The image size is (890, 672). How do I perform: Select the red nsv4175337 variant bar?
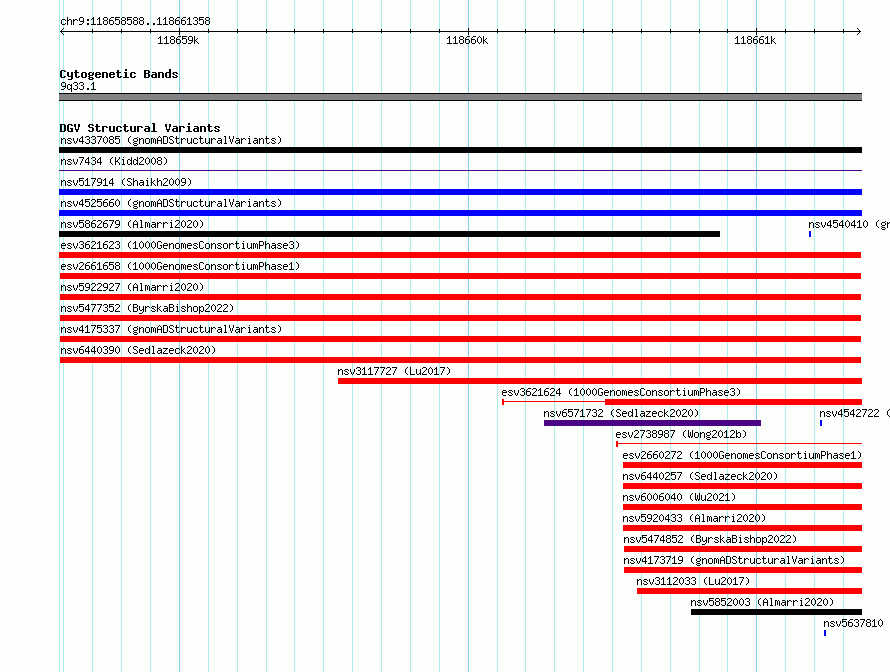[460, 339]
